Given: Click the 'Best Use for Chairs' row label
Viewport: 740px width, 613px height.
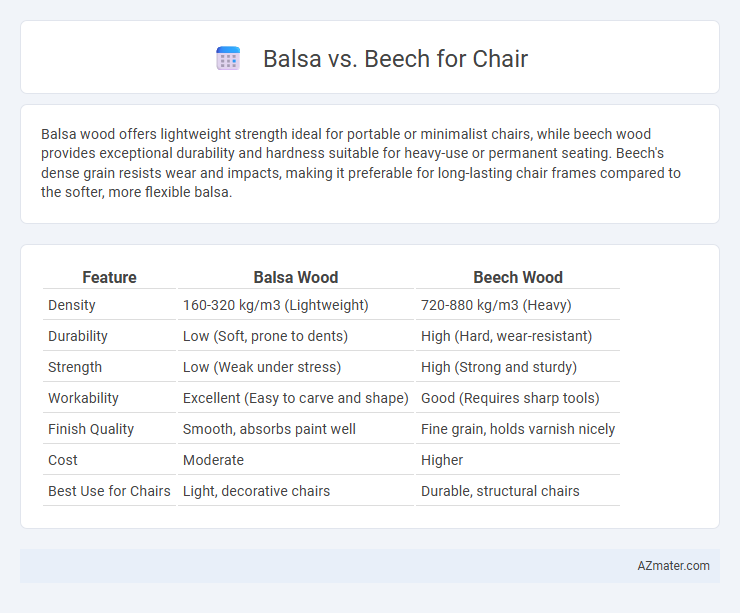Looking at the screenshot, I should click(x=109, y=491).
